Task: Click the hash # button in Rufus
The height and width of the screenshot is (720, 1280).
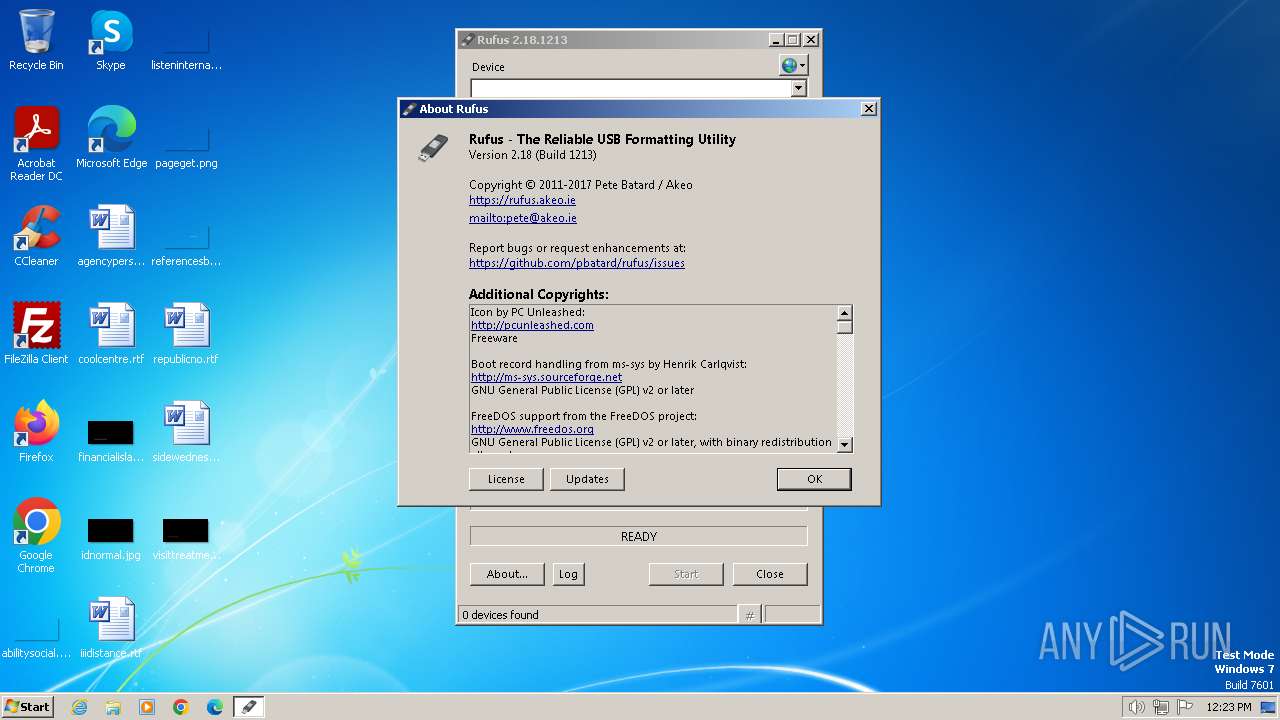Action: tap(750, 615)
